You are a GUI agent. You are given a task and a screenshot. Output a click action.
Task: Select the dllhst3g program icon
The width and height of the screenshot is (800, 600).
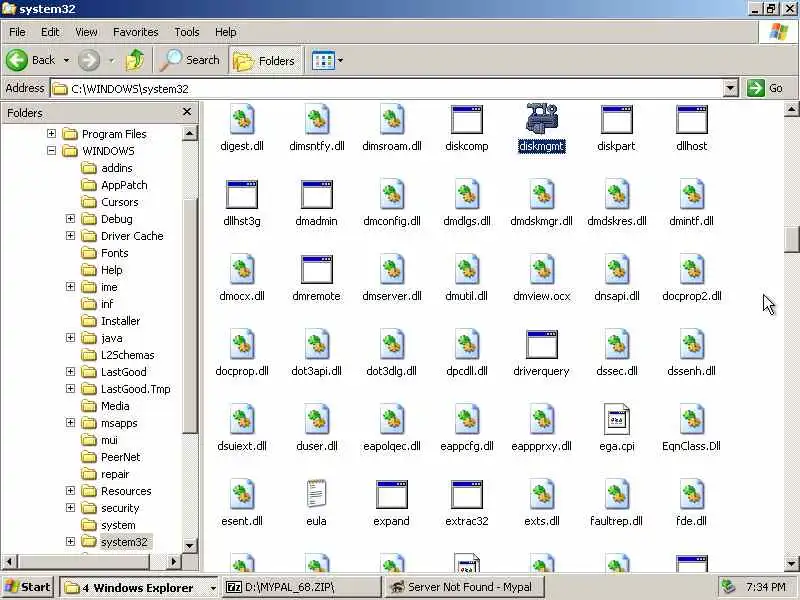coord(242,194)
